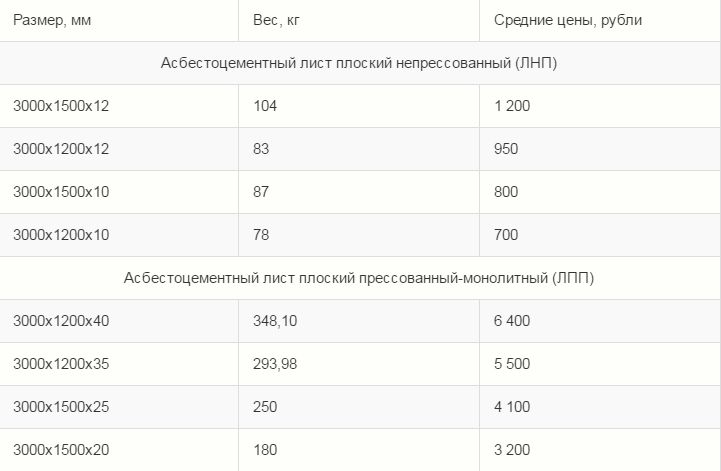Click price cell 5 500
The image size is (721, 471).
pos(512,364)
